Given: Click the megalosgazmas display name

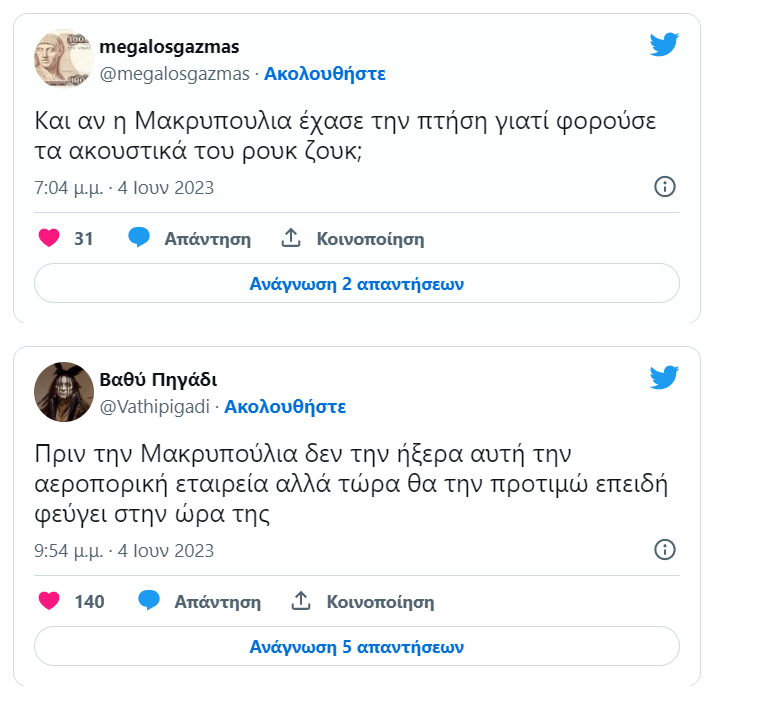Looking at the screenshot, I should (169, 47).
